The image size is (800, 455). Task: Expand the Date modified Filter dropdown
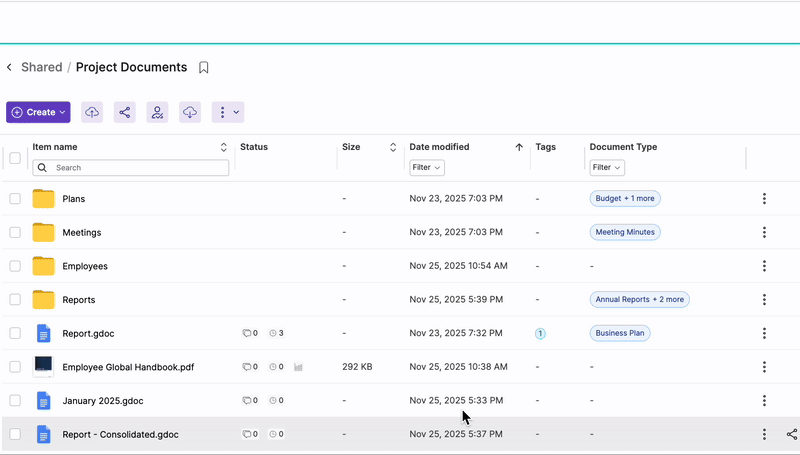pyautogui.click(x=427, y=168)
